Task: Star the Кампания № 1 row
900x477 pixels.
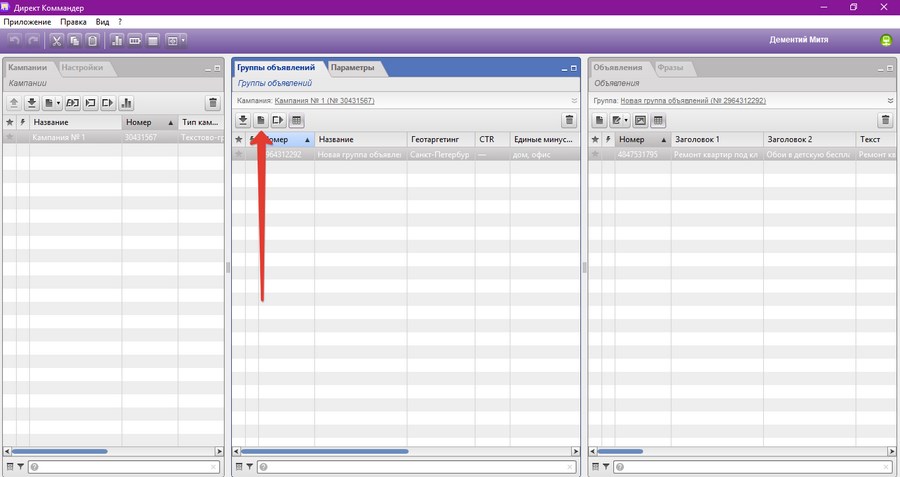Action: point(10,137)
